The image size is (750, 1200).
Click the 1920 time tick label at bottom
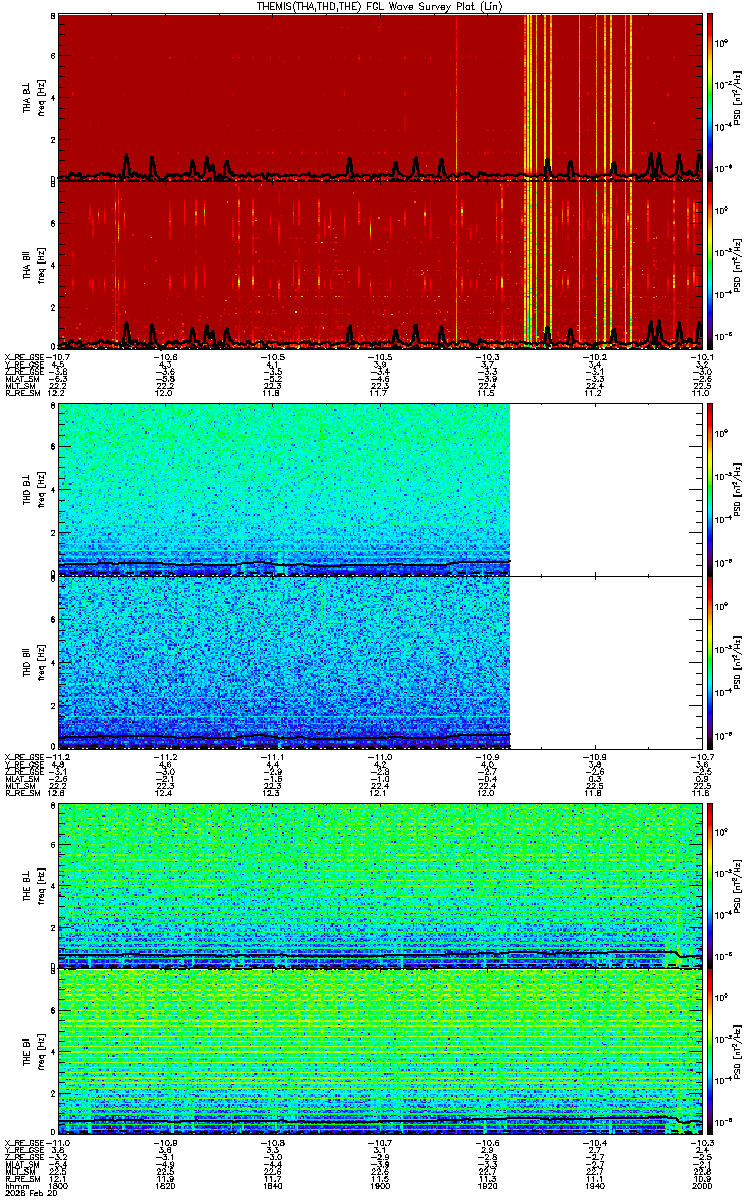click(x=488, y=1185)
